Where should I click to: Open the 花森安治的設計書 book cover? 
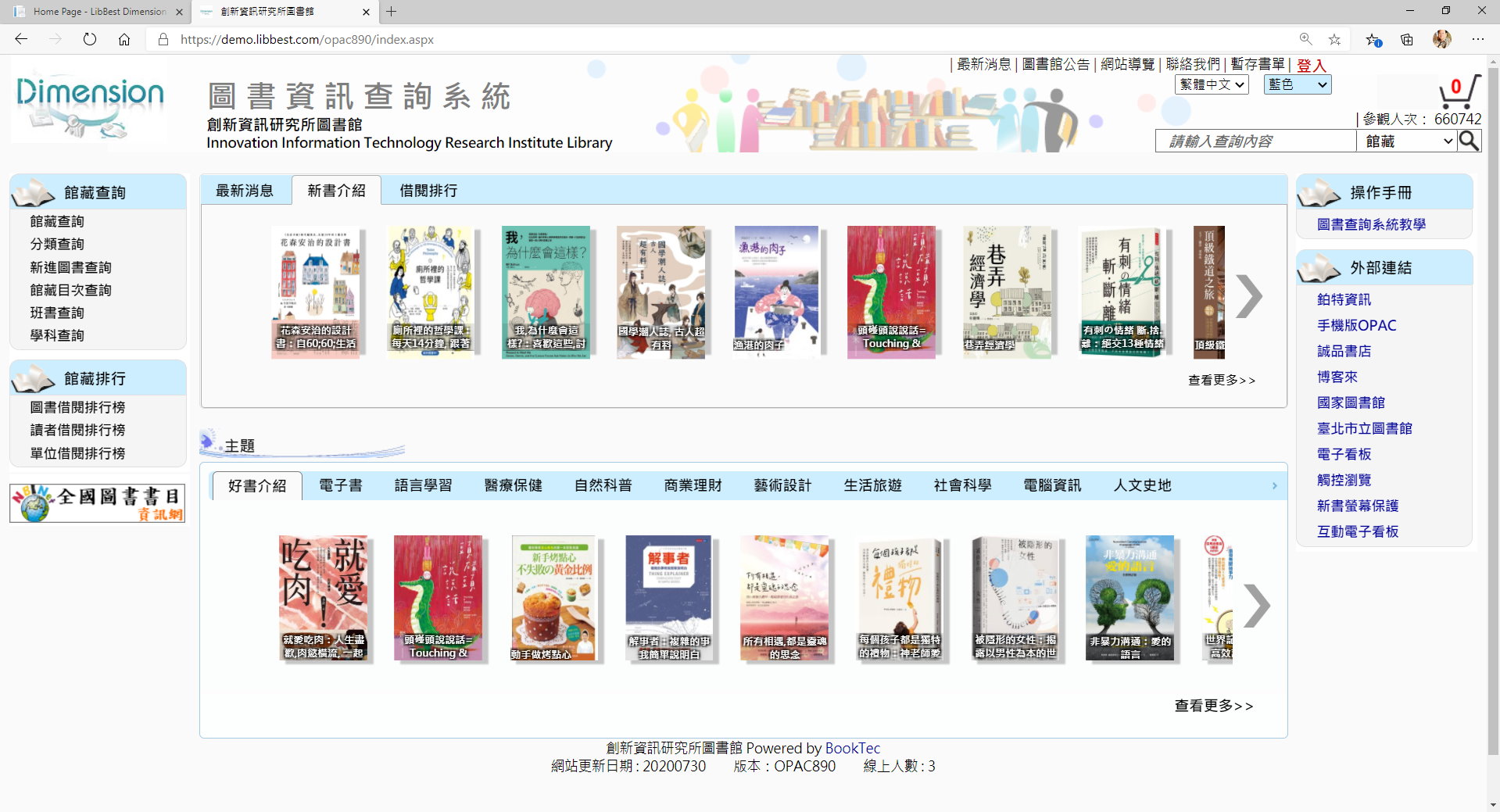tap(316, 292)
